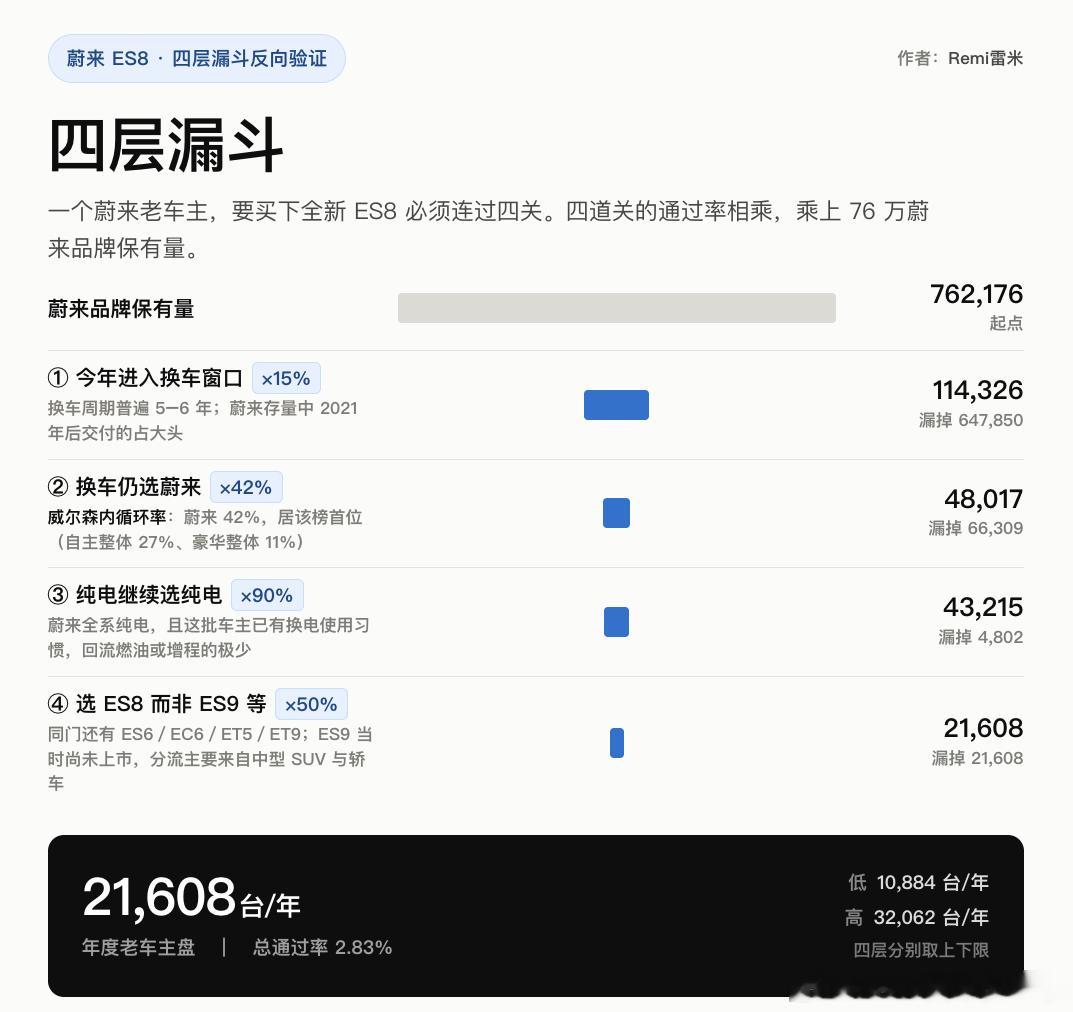The image size is (1073, 1012).
Task: Click the ×90% rate badge
Action: (267, 595)
